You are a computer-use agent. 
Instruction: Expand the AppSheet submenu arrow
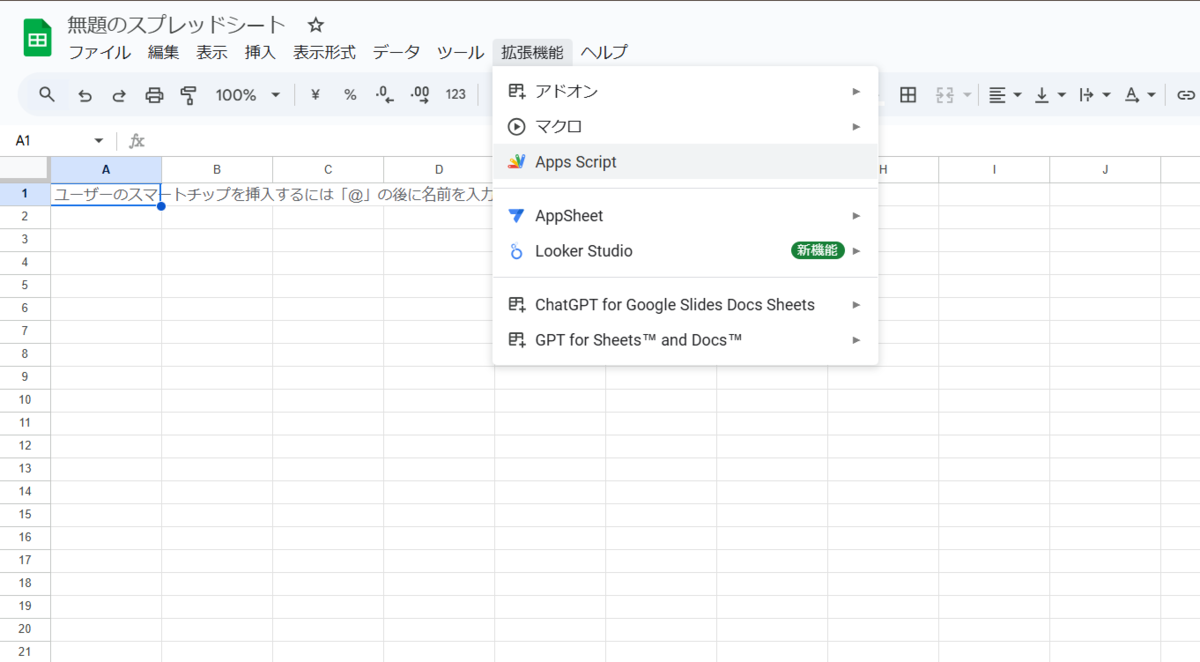[857, 216]
